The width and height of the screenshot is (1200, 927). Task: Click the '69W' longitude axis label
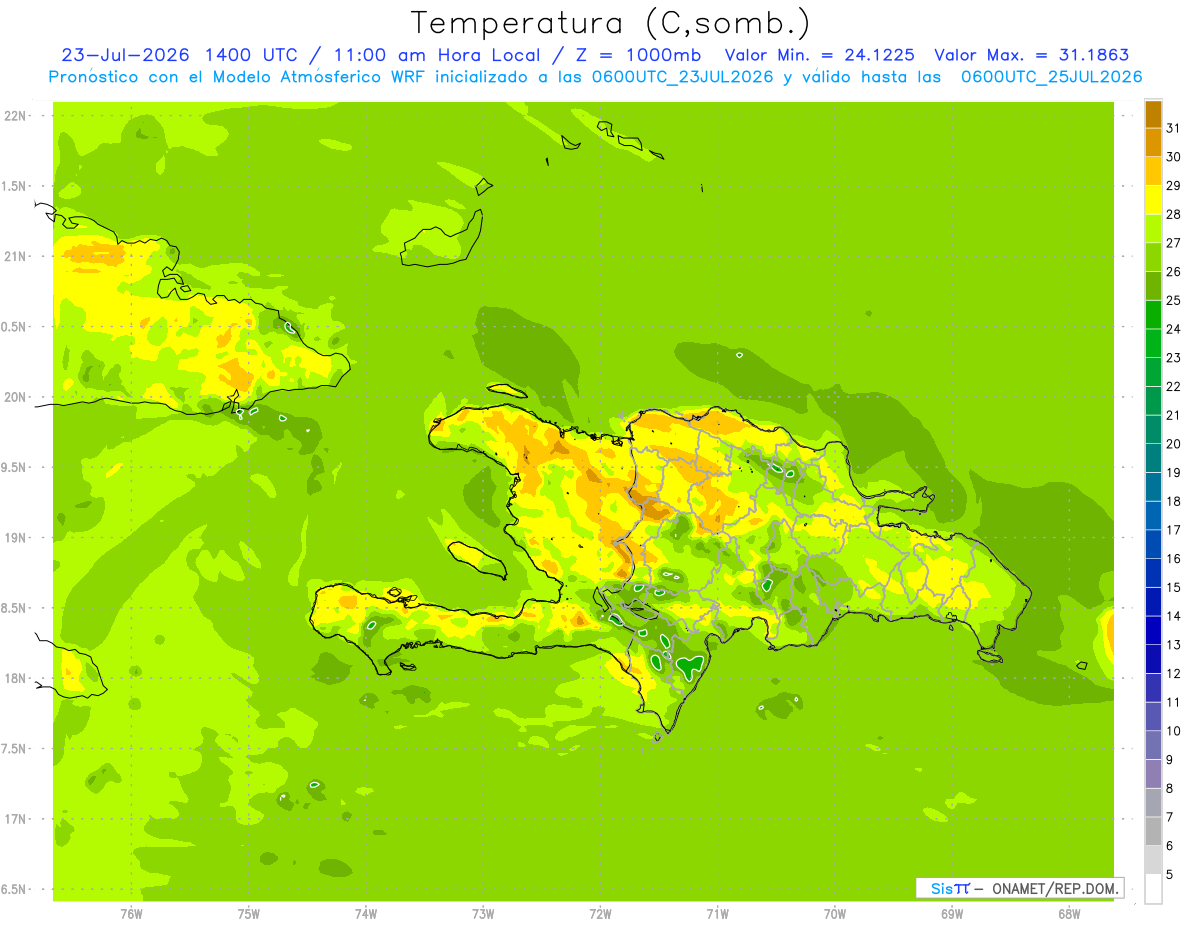point(951,913)
